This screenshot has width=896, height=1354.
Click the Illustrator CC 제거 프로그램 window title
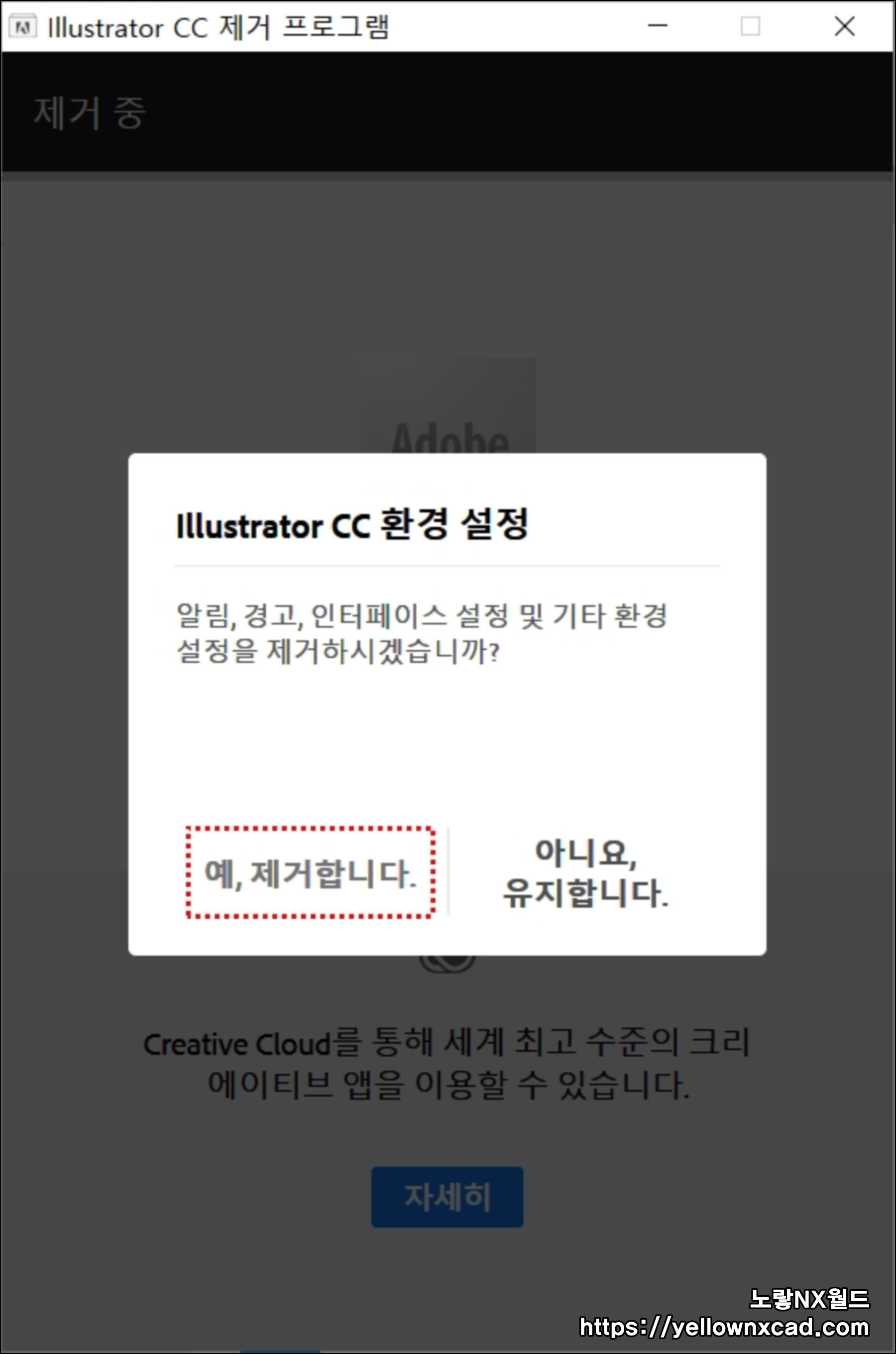coord(219,27)
